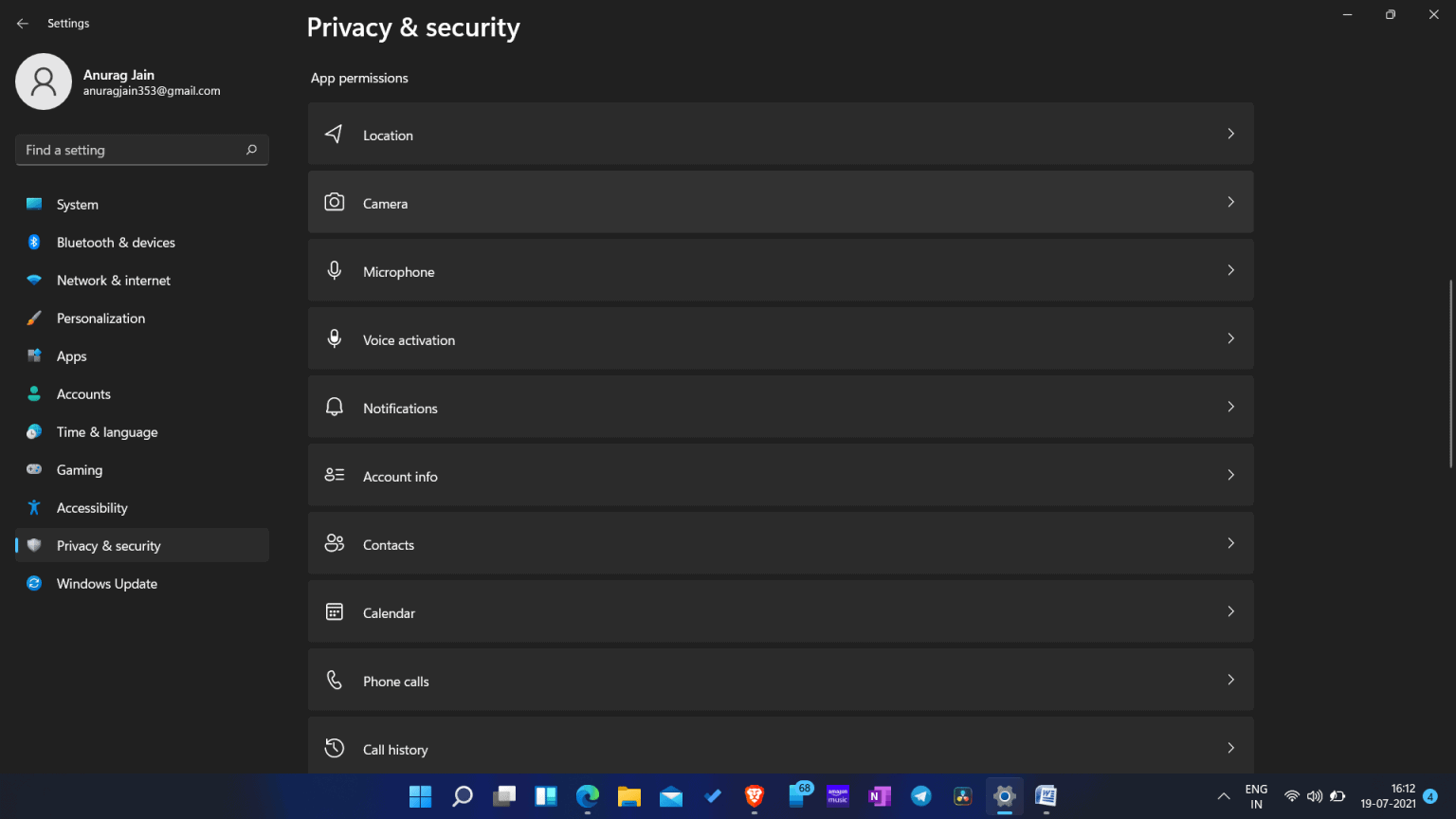The image size is (1456, 819).
Task: Expand the Notifications row chevron
Action: tap(1230, 407)
